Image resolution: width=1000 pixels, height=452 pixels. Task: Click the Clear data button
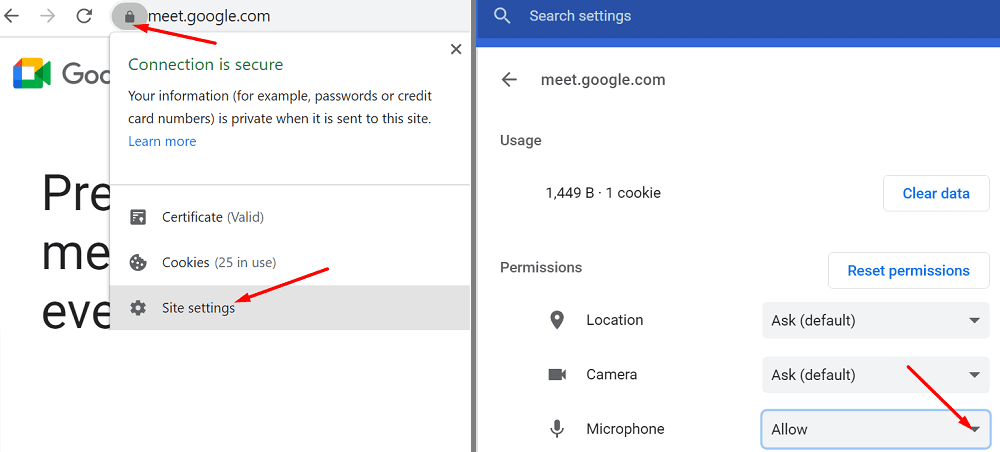[x=936, y=193]
